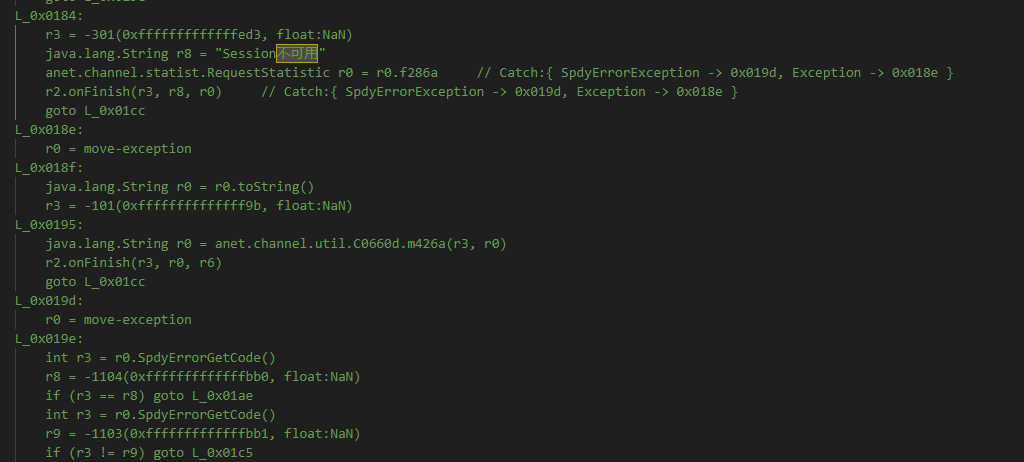Viewport: 1024px width, 462px height.
Task: Click the Catch comment after r0.f286a
Action: click(714, 73)
